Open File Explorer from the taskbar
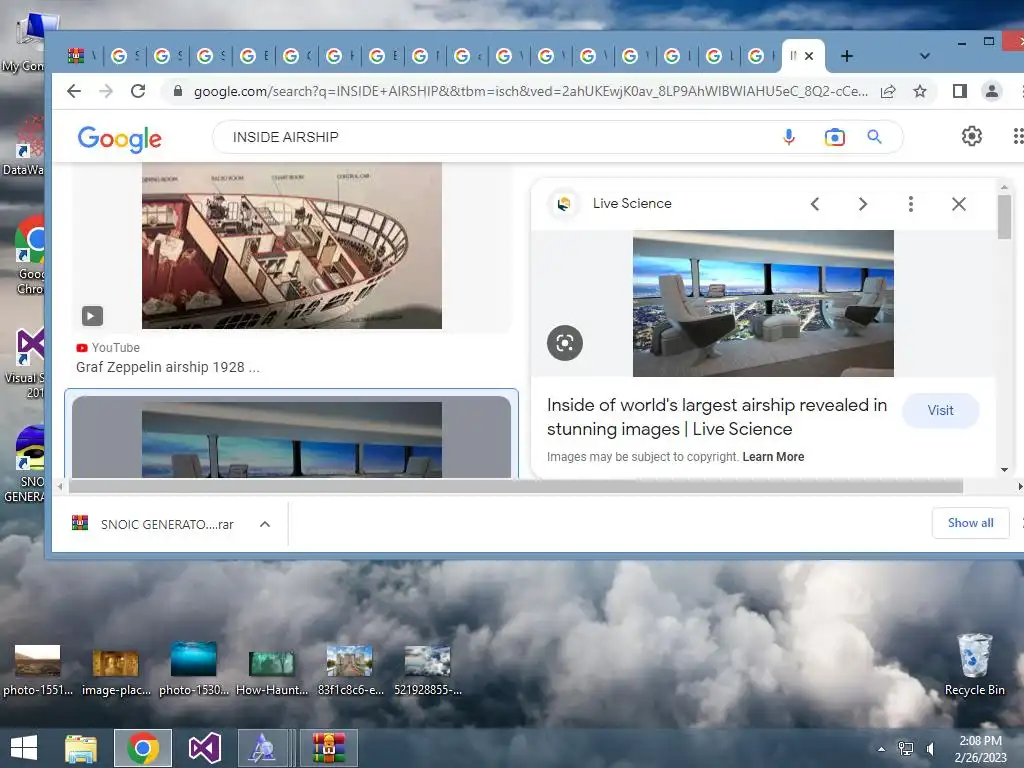 pos(81,748)
